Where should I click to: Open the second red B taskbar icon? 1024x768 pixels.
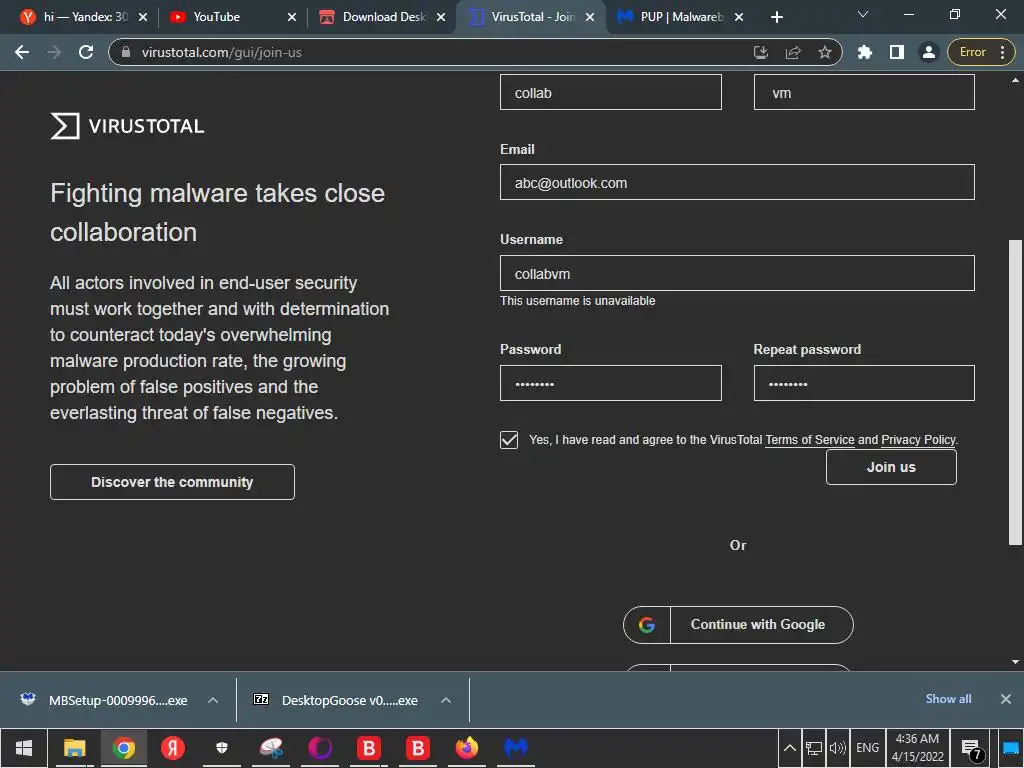[x=417, y=748]
